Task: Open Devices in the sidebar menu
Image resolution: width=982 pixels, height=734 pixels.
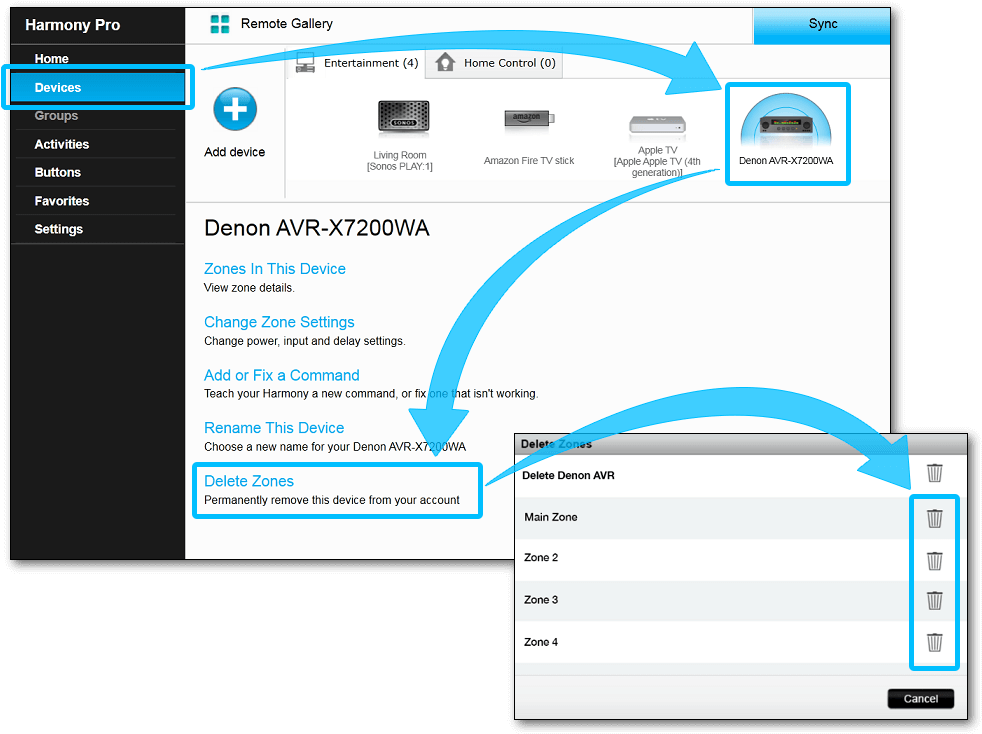Action: (x=58, y=88)
